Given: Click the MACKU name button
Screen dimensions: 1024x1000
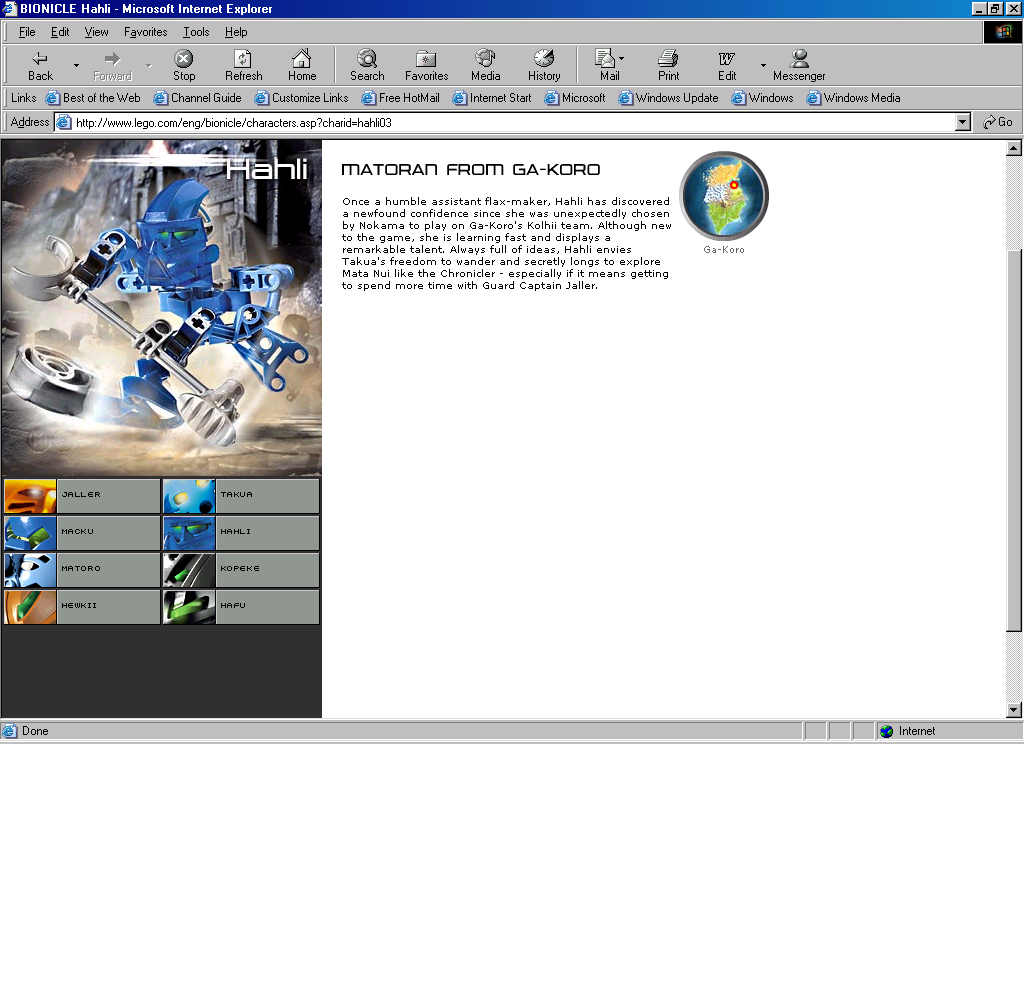Looking at the screenshot, I should click(x=108, y=533).
